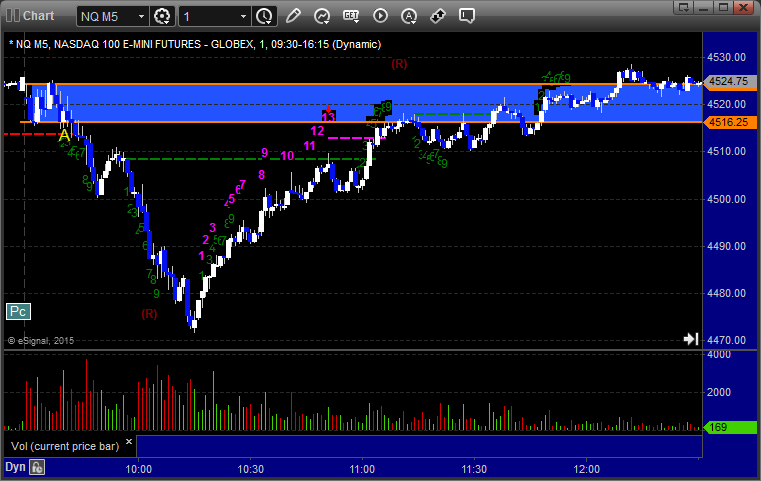The width and height of the screenshot is (761, 481).
Task: Click the circular arrow refresh icon
Action: point(322,16)
